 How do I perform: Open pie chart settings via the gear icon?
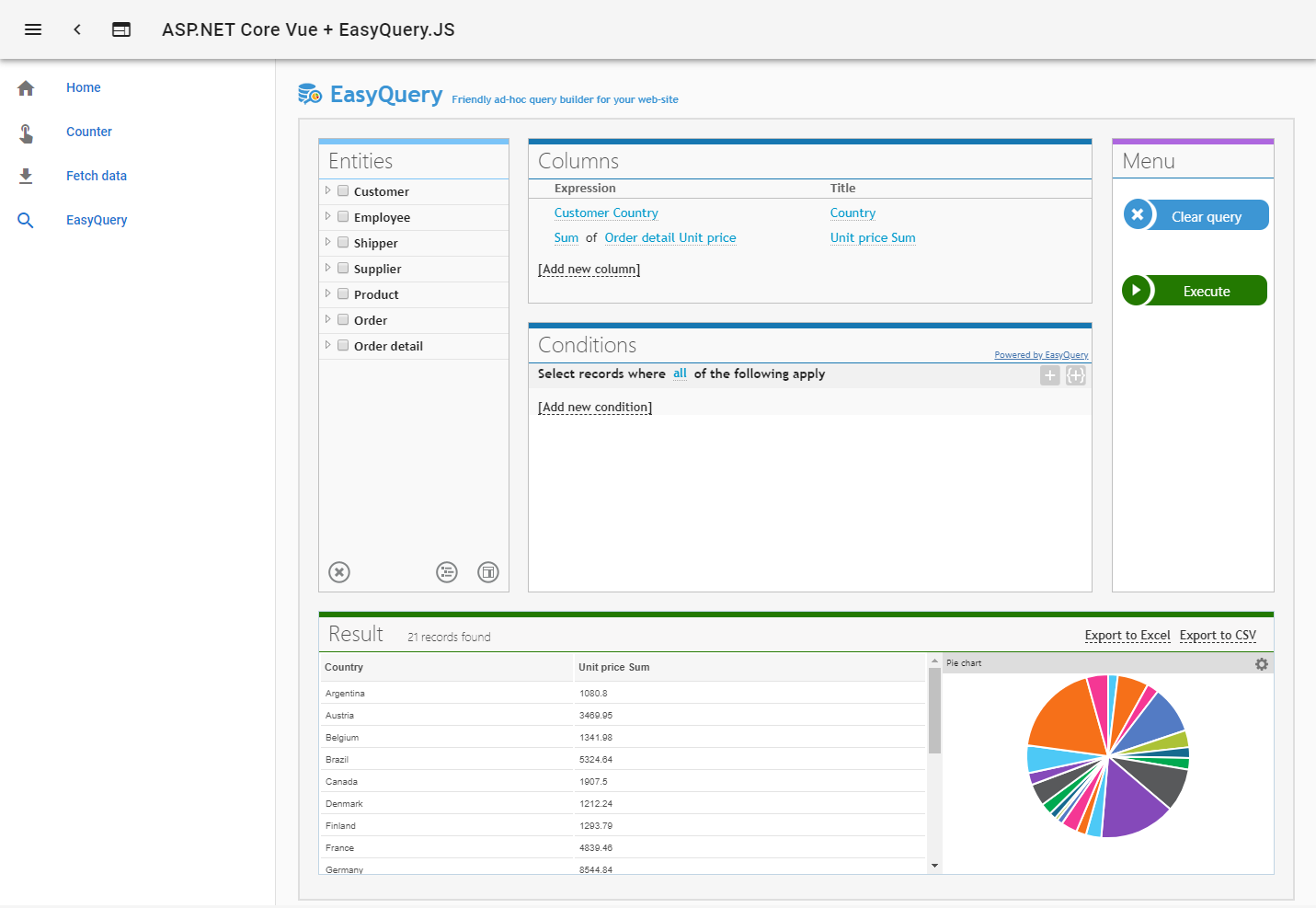click(x=1262, y=663)
